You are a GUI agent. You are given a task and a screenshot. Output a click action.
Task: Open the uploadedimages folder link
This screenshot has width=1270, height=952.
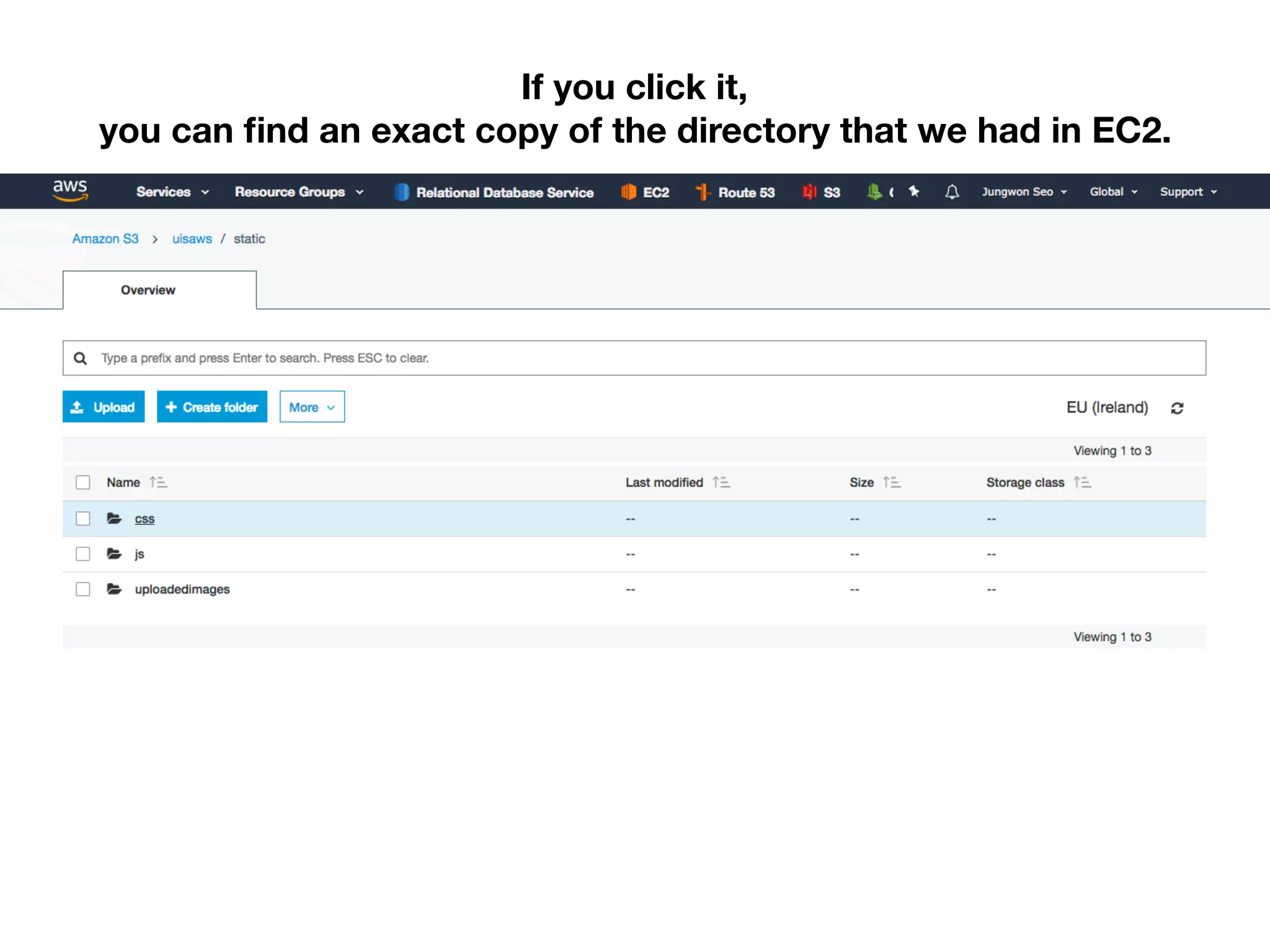[182, 589]
